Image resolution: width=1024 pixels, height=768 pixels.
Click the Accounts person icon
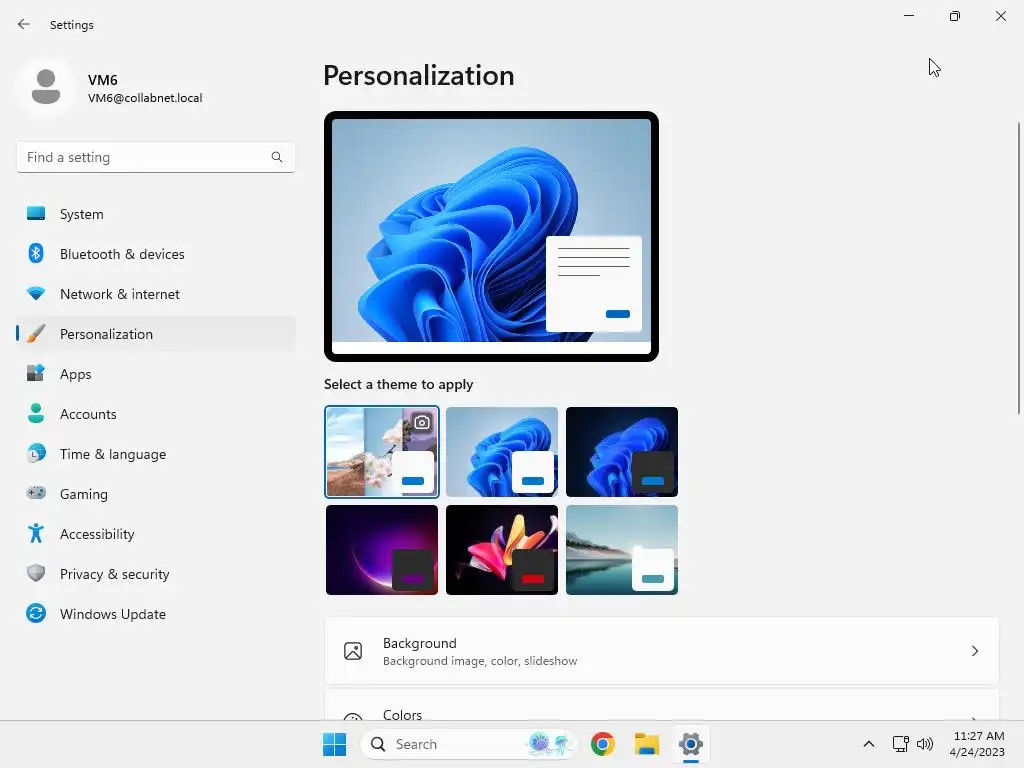tap(36, 413)
